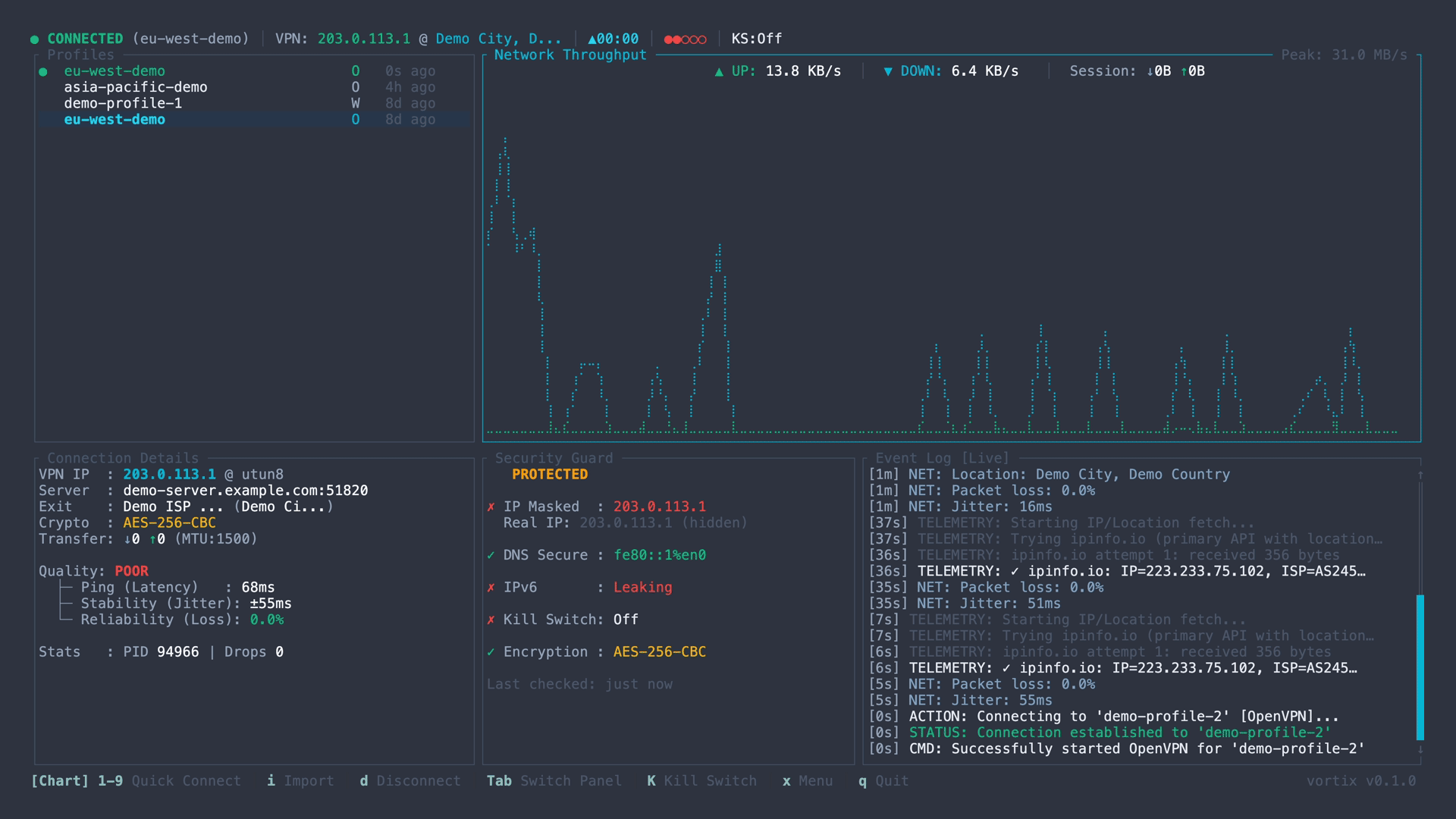Click the blue DOWN throughput arrow icon

point(888,71)
